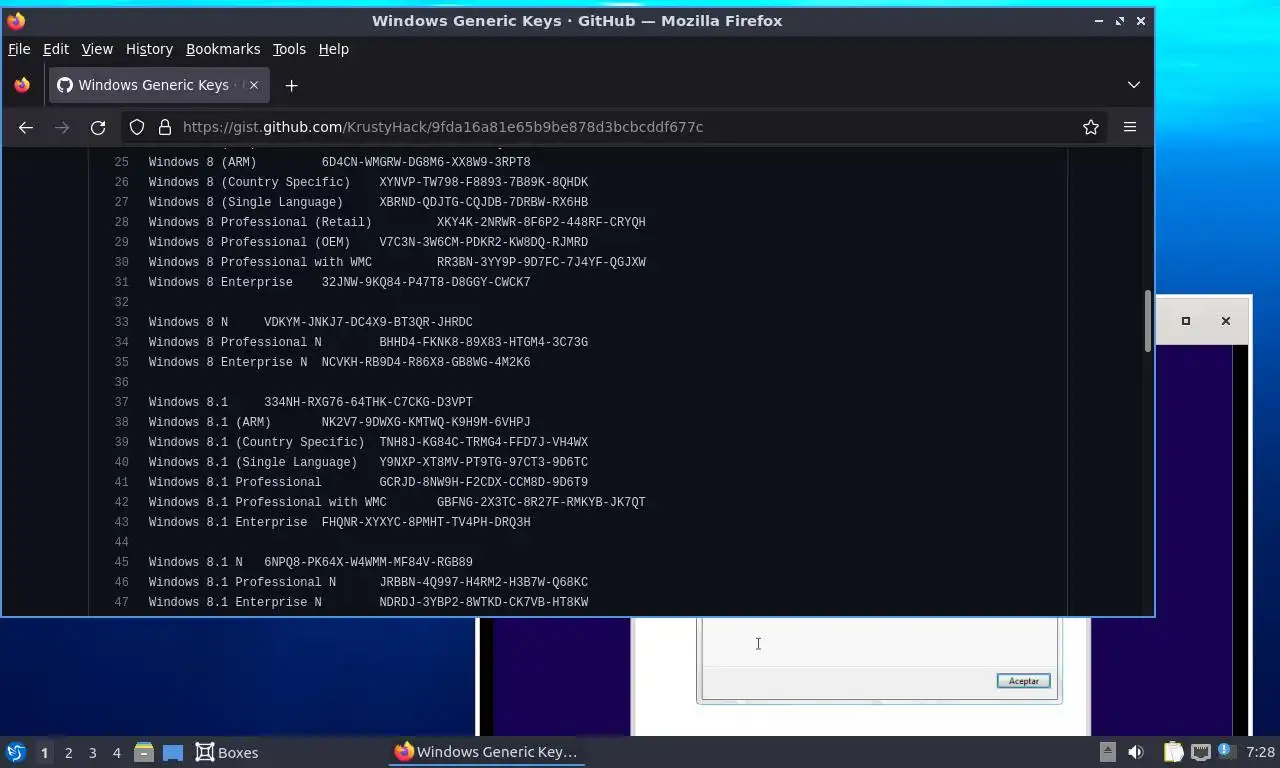Maximize the background Boxes window
The height and width of the screenshot is (768, 1280).
tap(1186, 321)
